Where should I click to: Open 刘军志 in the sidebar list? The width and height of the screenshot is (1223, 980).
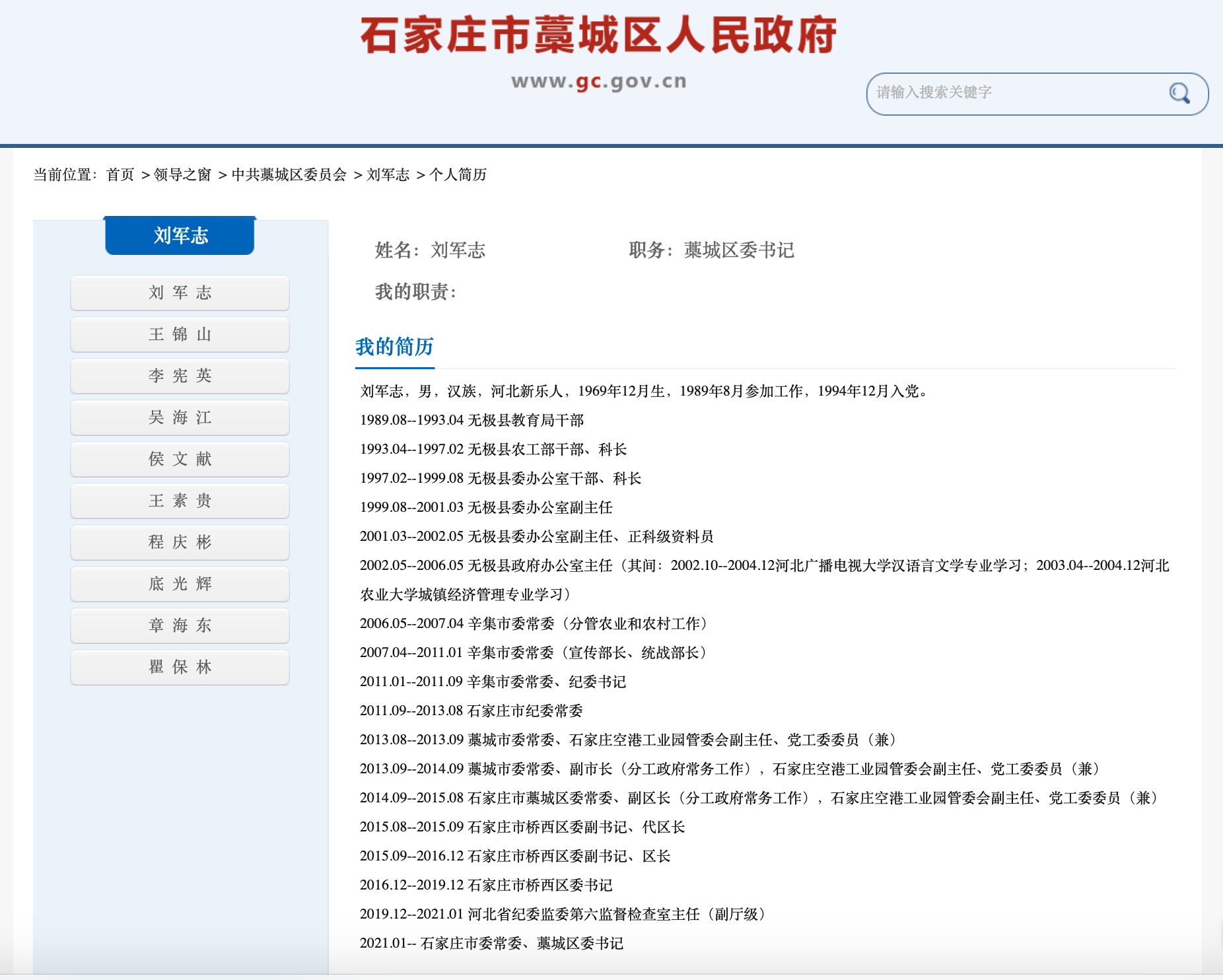coord(180,293)
